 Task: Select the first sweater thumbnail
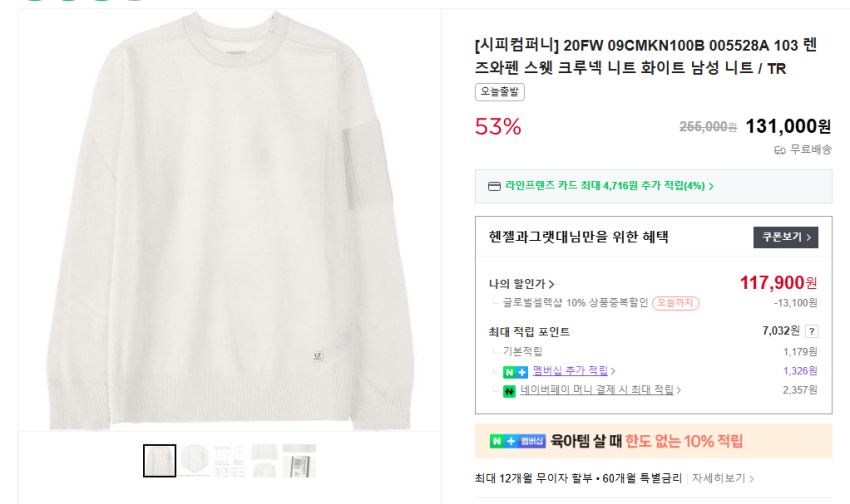point(159,461)
